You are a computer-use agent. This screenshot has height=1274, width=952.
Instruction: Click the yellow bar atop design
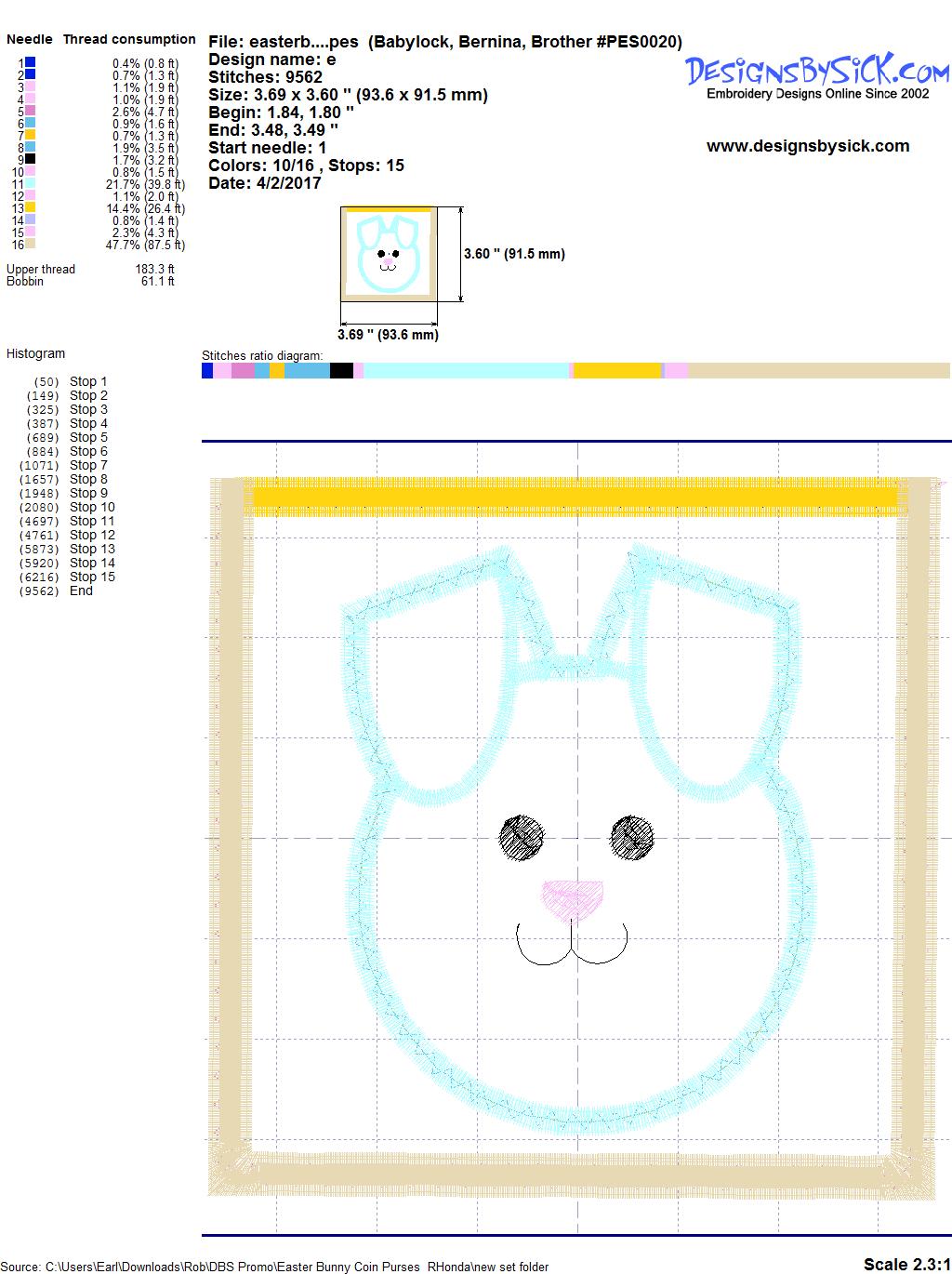pos(575,496)
